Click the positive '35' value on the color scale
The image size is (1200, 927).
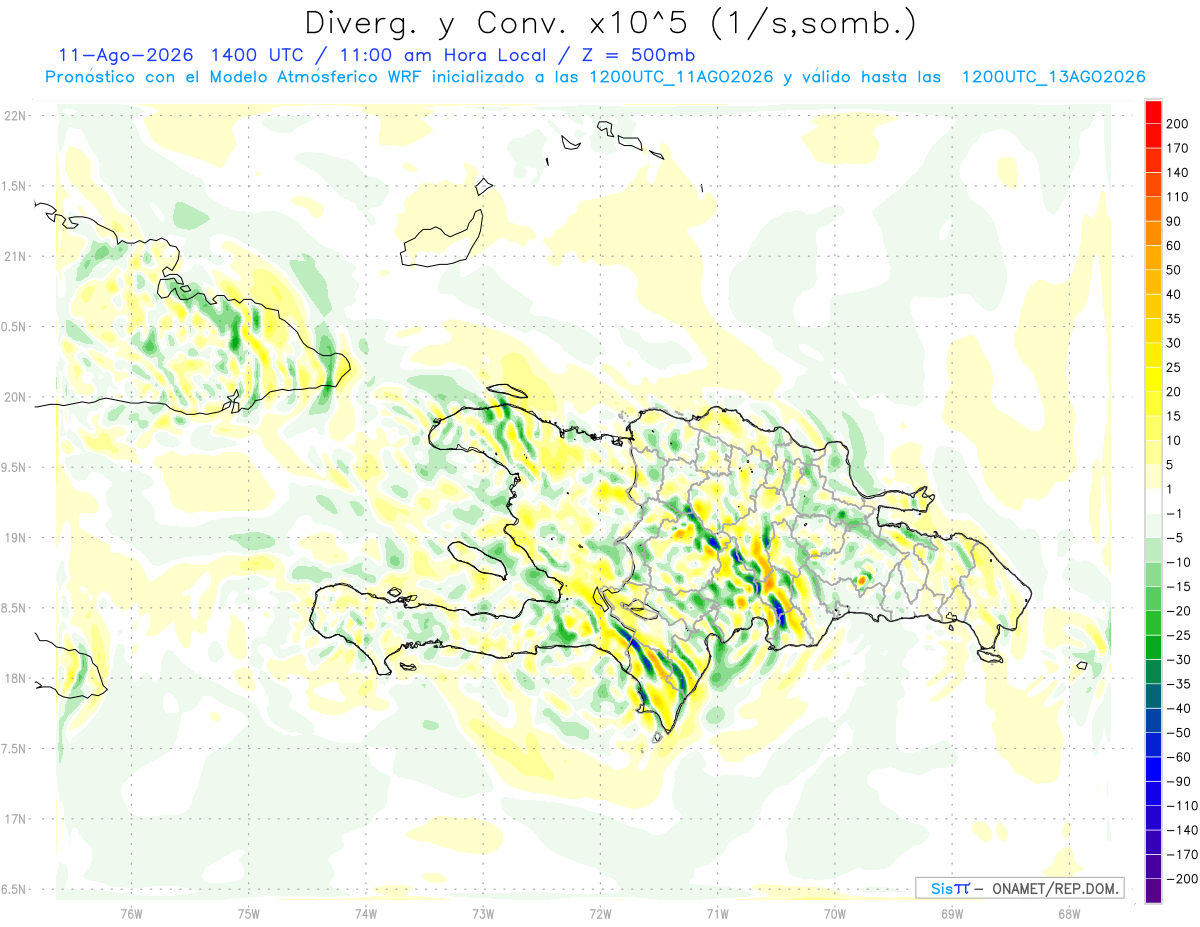click(x=1175, y=319)
